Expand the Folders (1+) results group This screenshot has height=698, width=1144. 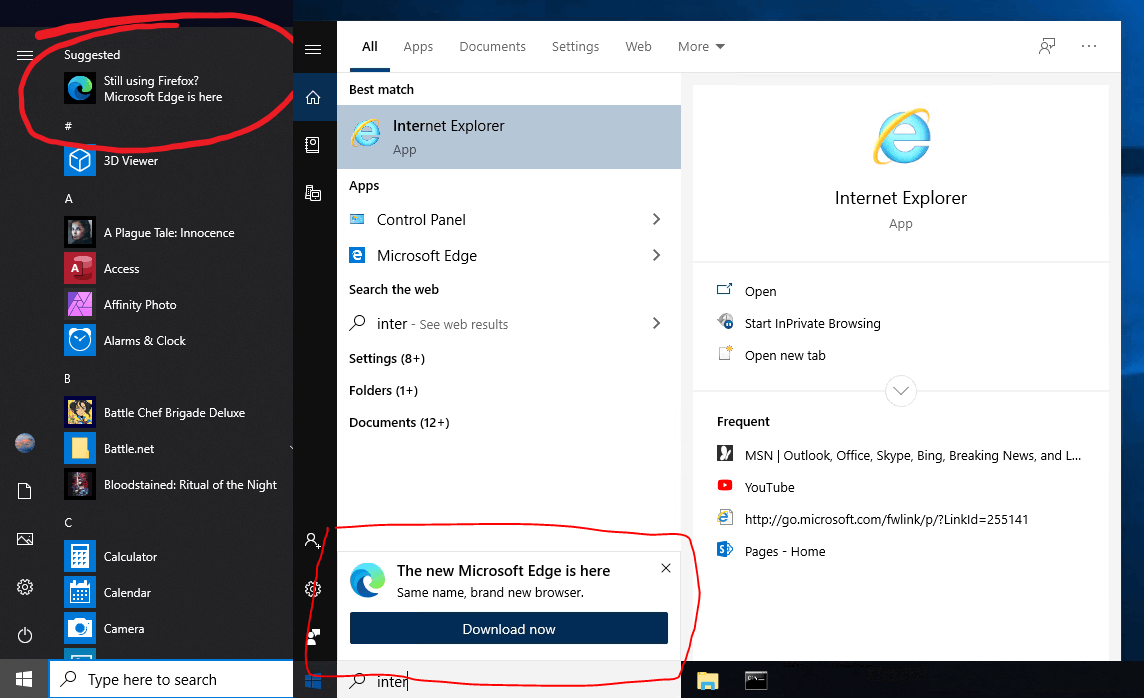pyautogui.click(x=384, y=390)
